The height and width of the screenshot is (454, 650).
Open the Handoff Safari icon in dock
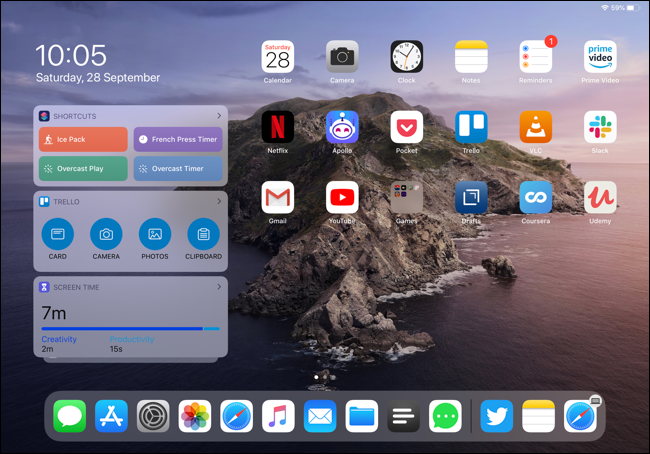[580, 416]
